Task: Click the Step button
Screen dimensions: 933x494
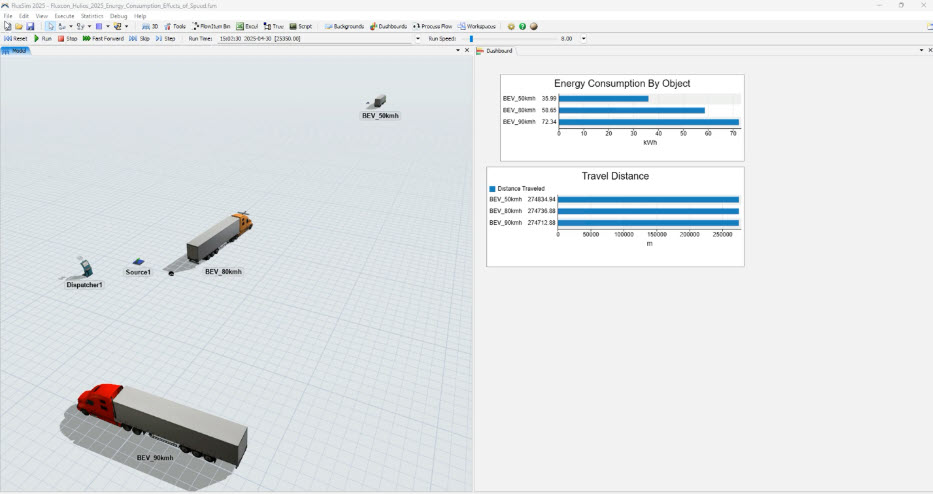Action: 165,38
